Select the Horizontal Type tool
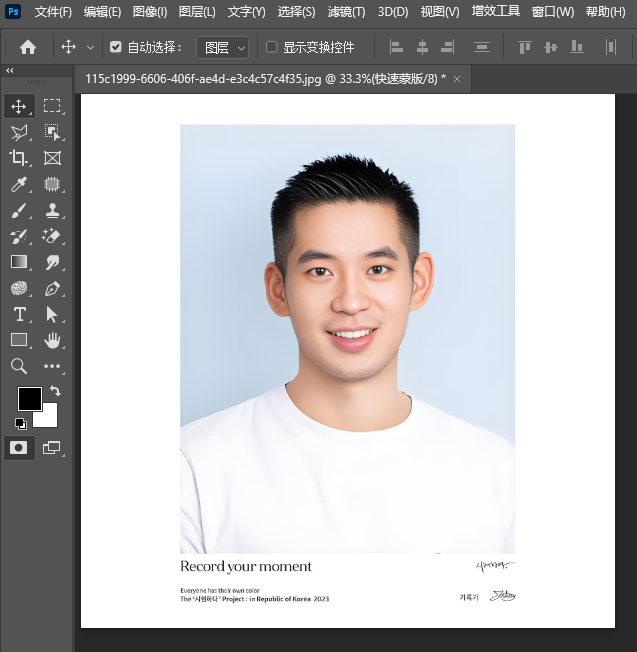Image resolution: width=637 pixels, height=652 pixels. pos(19,315)
